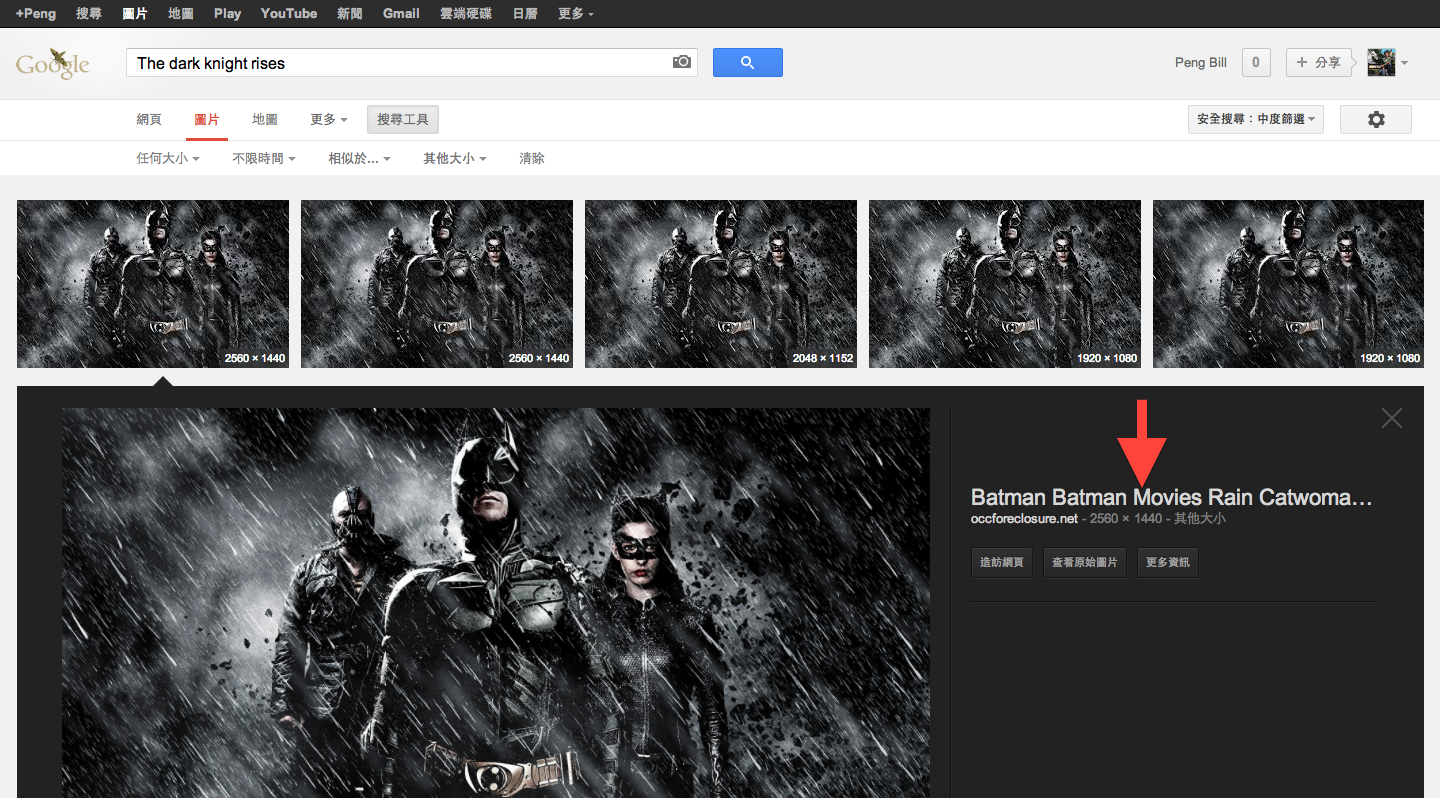The image size is (1440, 798).
Task: Select the 2048 × 1152 thumbnail
Action: pos(721,284)
